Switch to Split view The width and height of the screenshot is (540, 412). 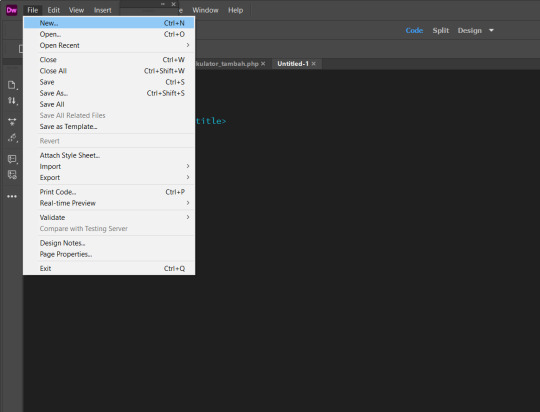441,30
